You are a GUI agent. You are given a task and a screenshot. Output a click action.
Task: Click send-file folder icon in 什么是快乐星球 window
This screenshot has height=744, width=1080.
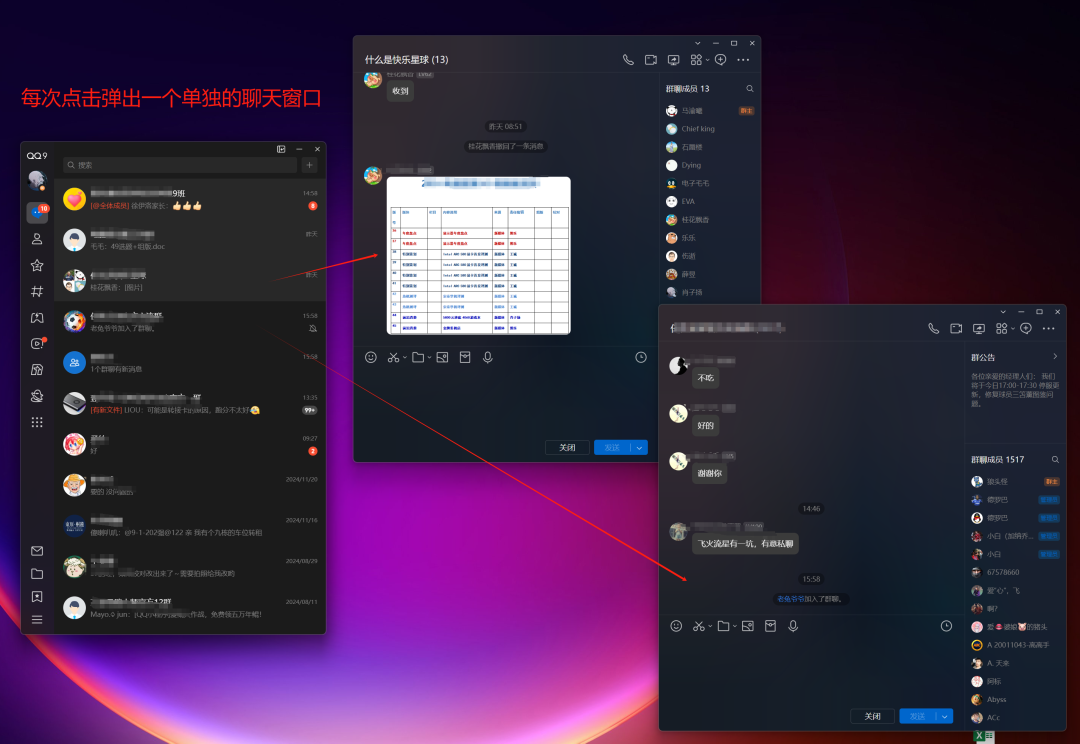pos(417,358)
